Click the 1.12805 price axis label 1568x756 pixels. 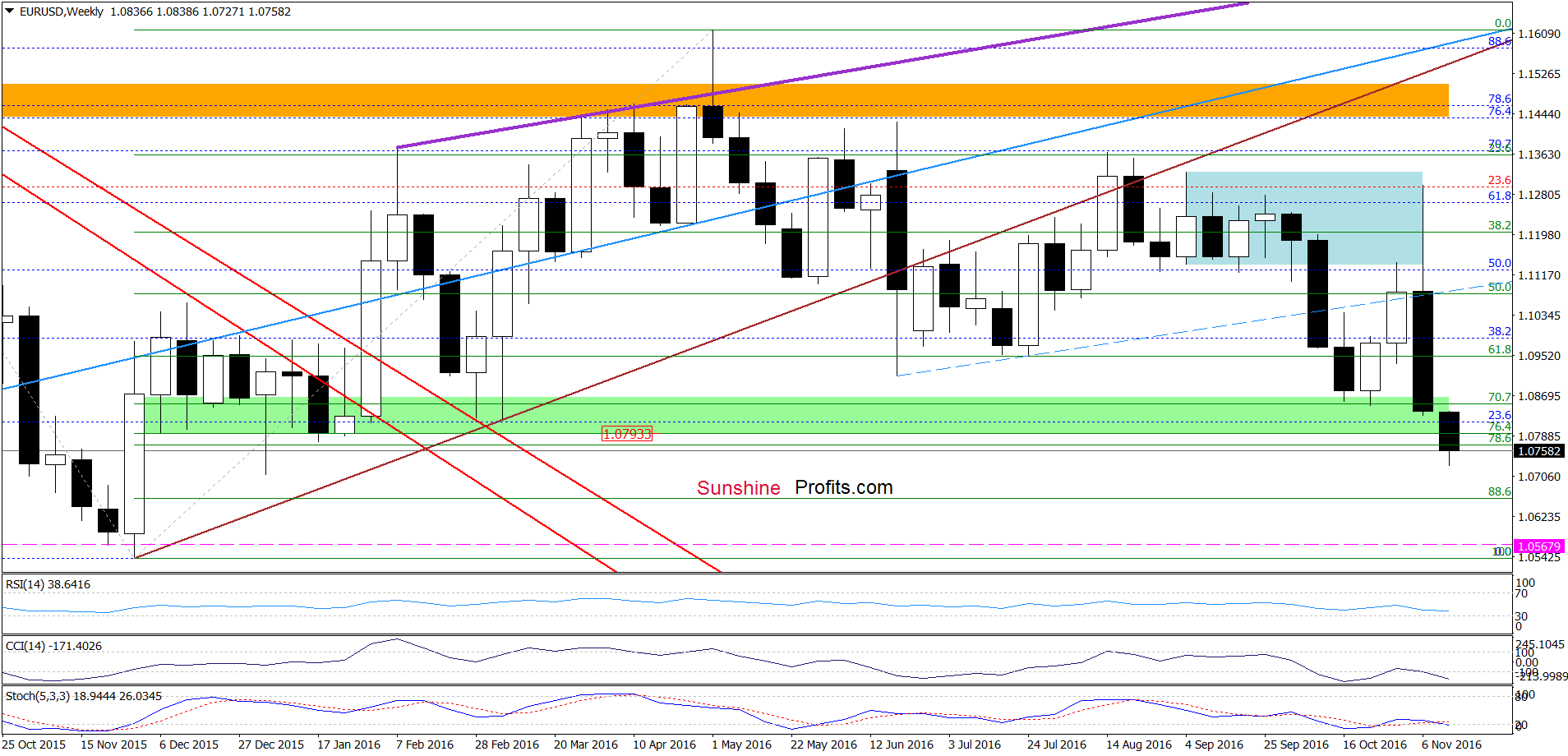[1538, 195]
